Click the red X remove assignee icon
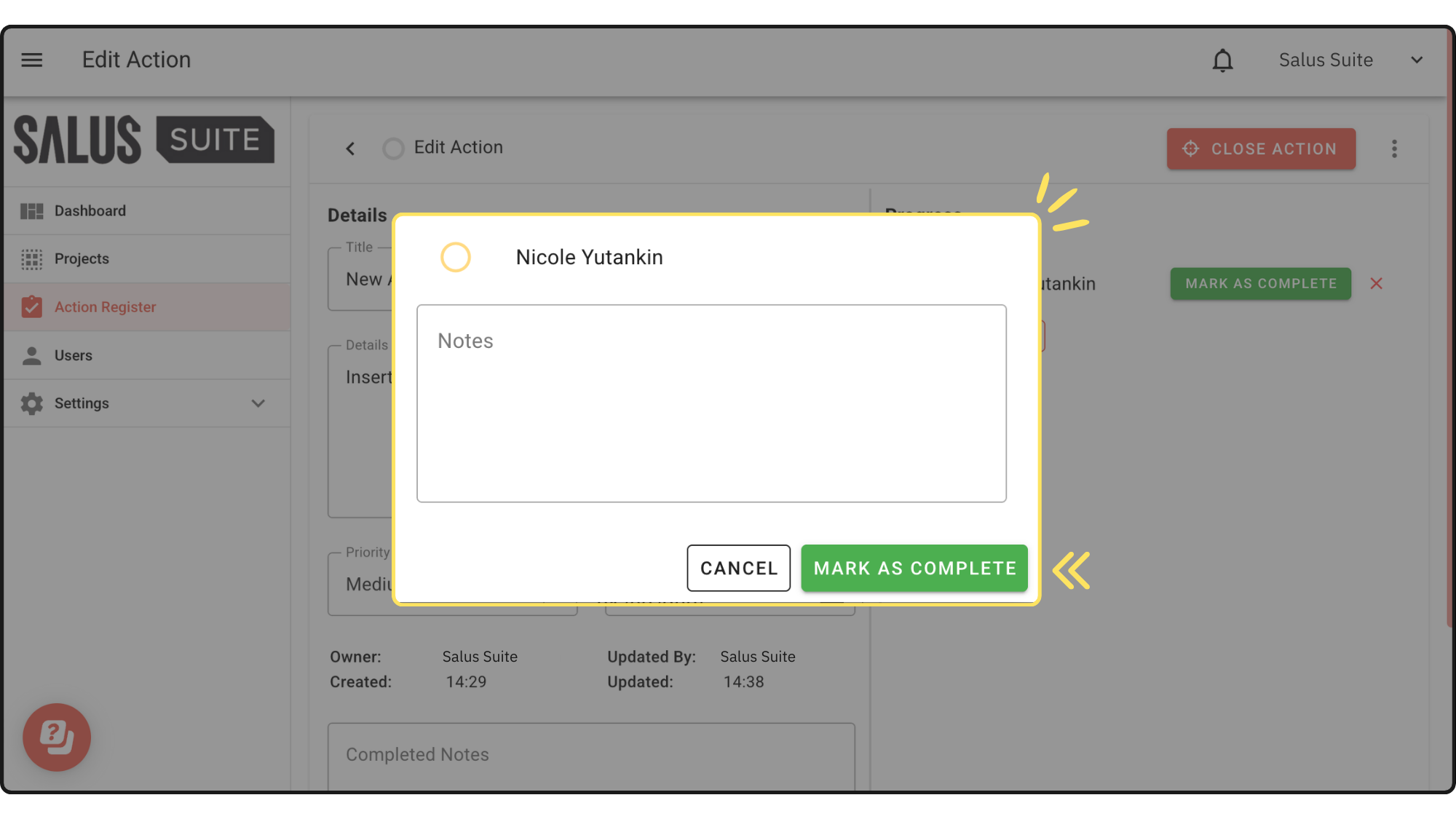This screenshot has width=1456, height=819. pos(1376,284)
